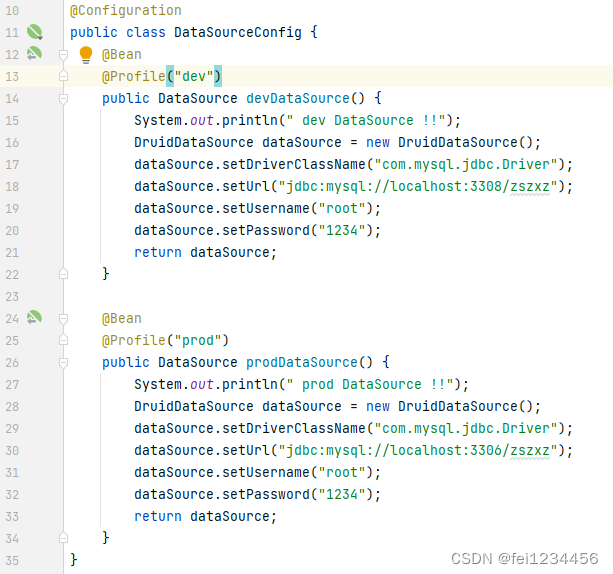
Task: Click setUsername on line 19
Action: click(266, 208)
